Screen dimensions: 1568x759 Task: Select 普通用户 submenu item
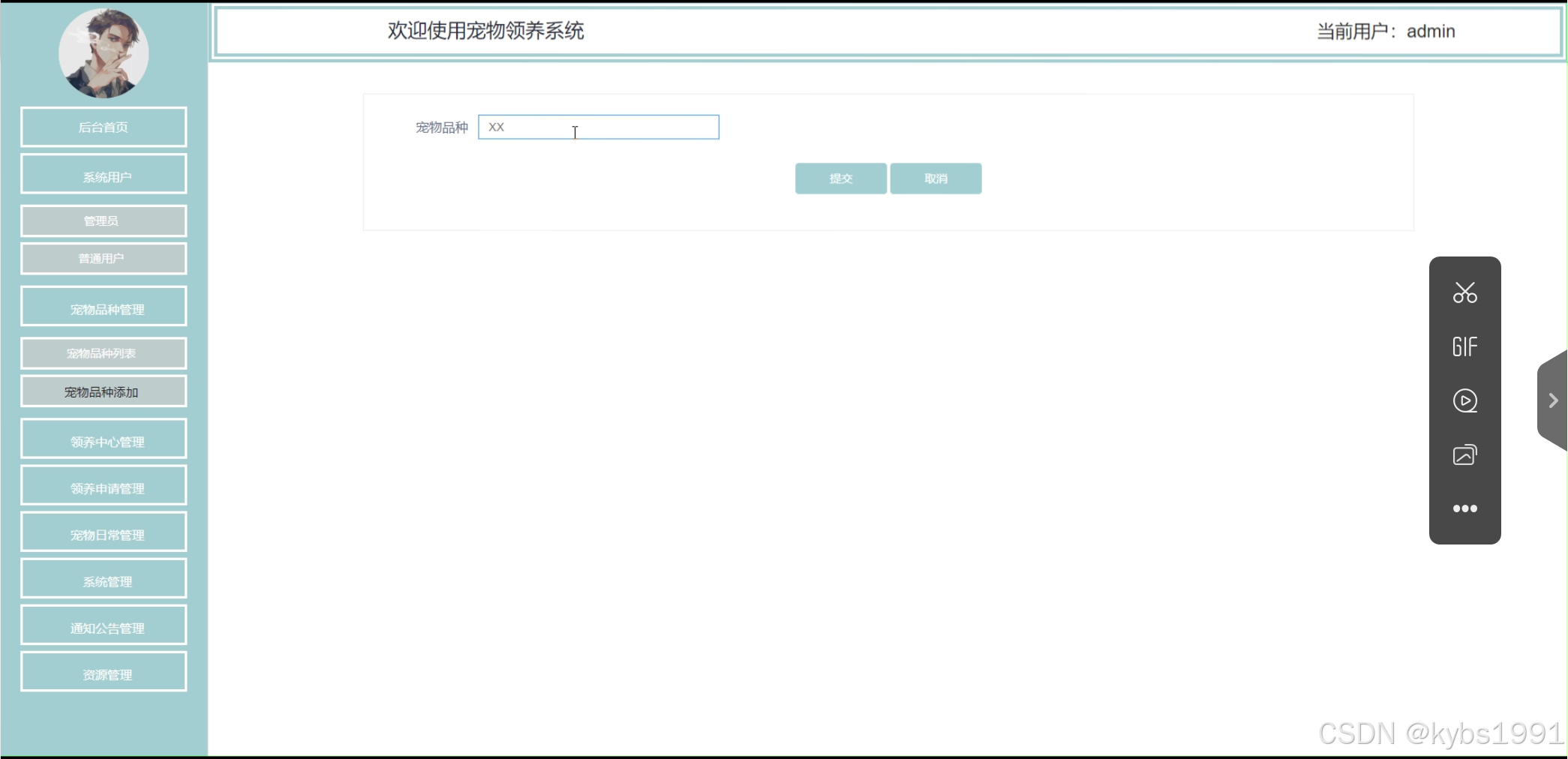point(104,259)
